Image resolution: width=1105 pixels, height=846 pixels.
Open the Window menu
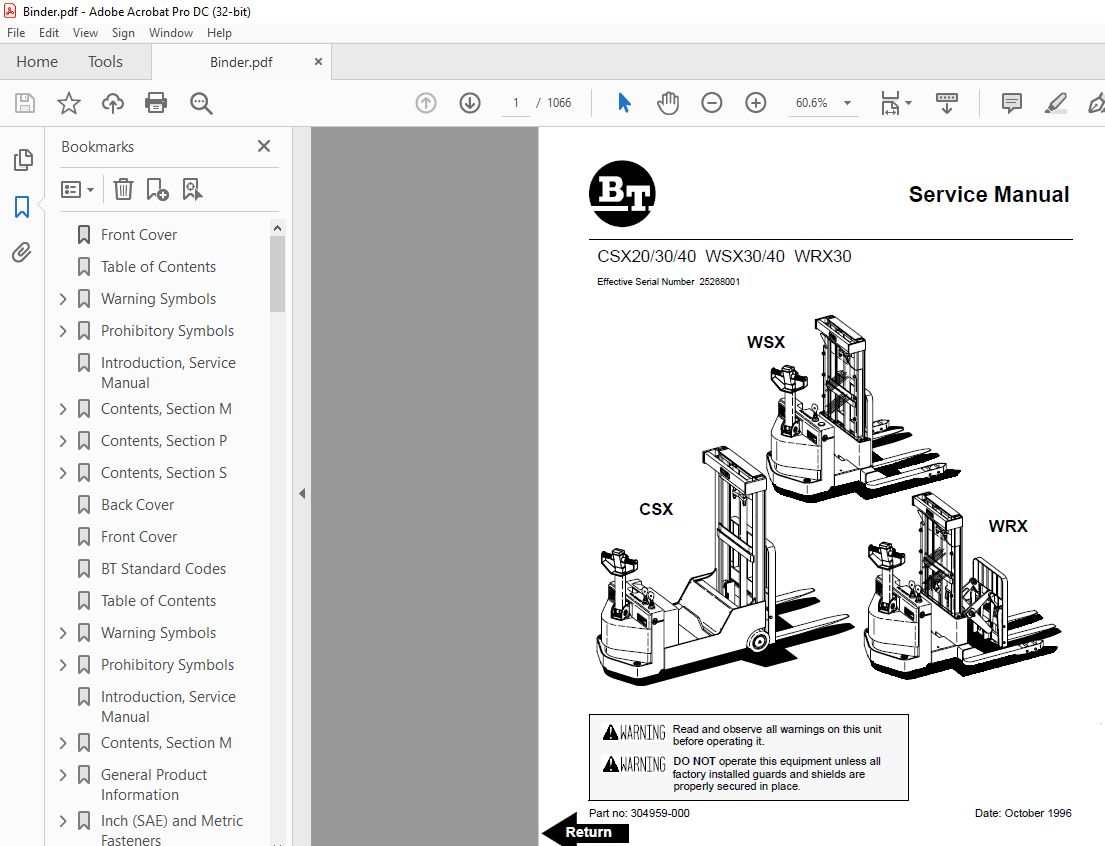pyautogui.click(x=171, y=32)
